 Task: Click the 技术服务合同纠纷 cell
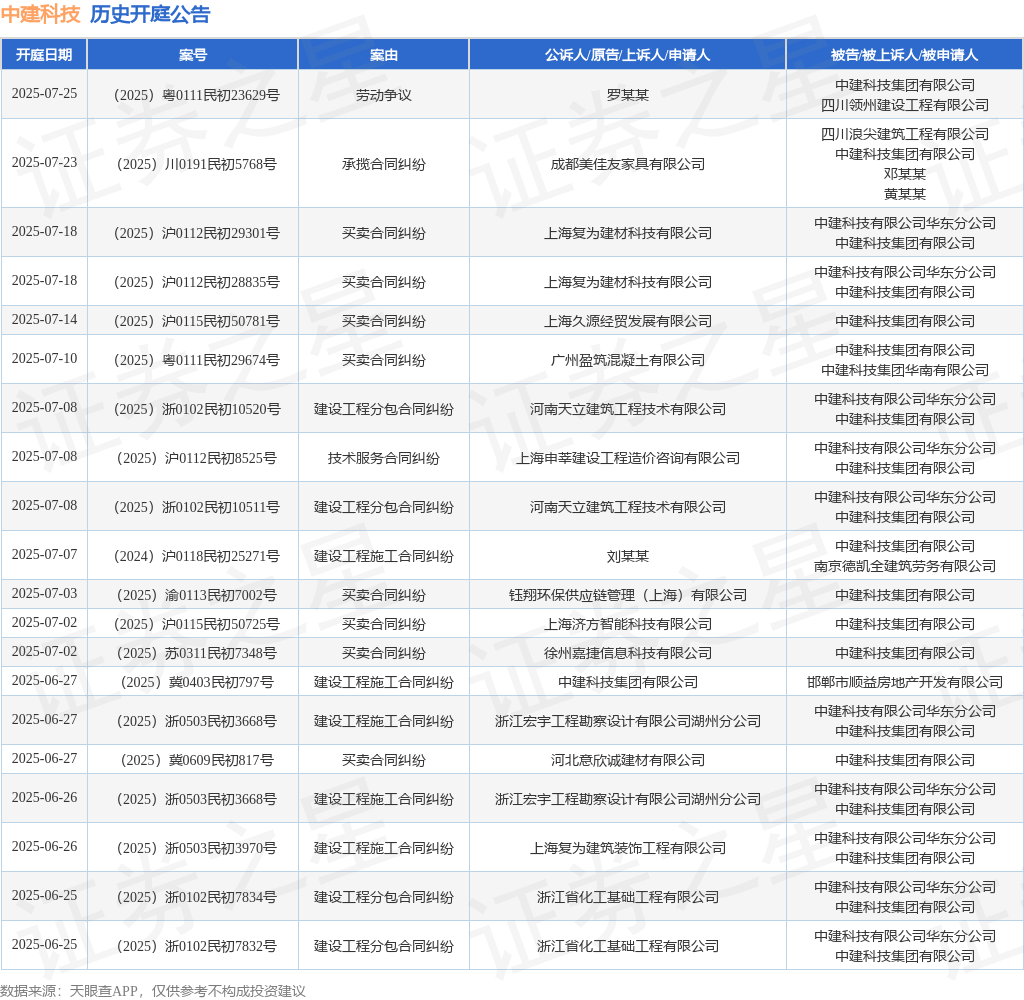(383, 458)
